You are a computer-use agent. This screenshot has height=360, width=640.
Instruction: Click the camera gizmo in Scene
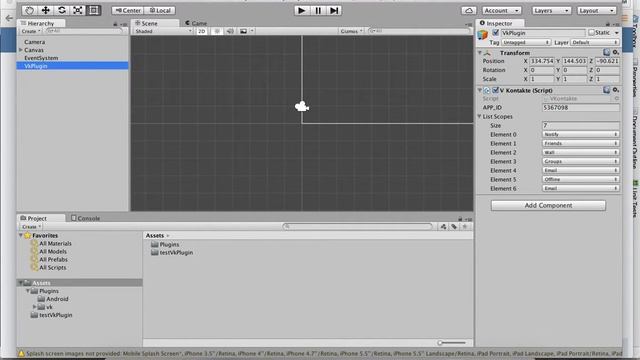coord(302,107)
